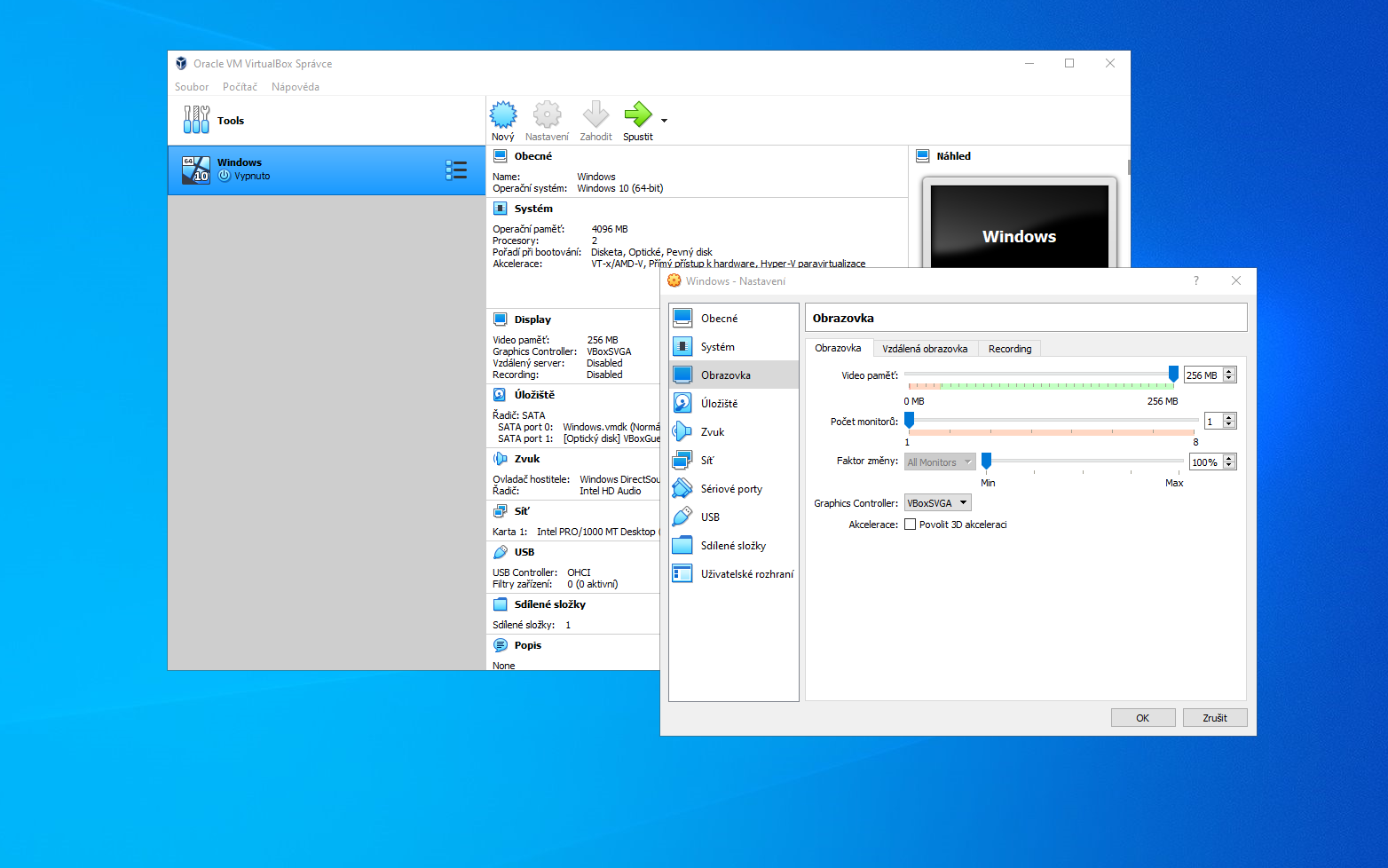Screen dimensions: 1388x868
Task: Click the Nastavení gear toolbar icon
Action: (547, 114)
